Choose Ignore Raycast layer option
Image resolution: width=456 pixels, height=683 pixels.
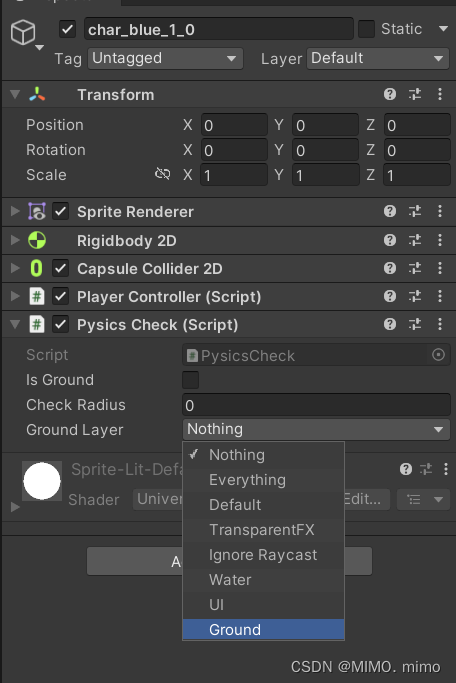(x=263, y=555)
